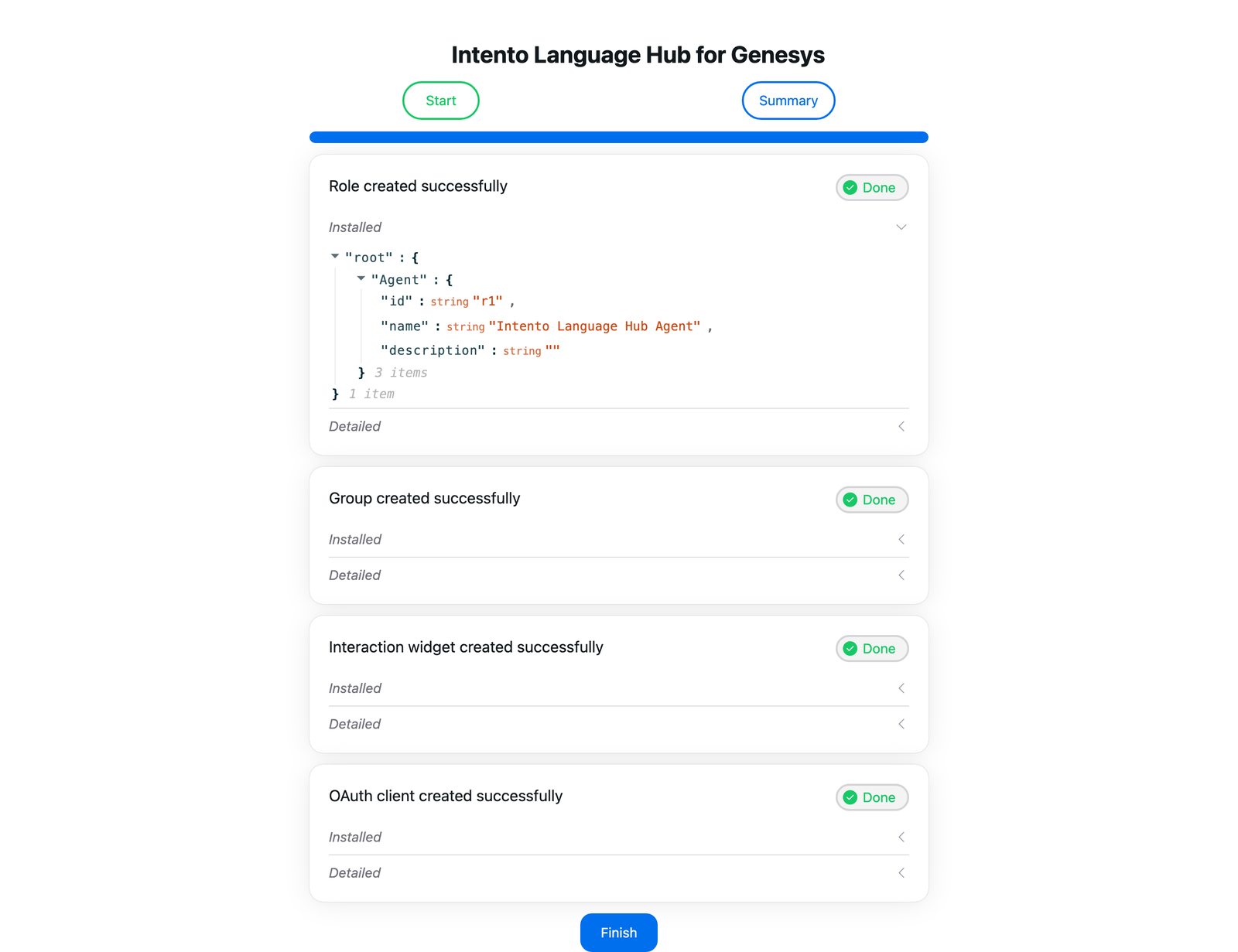1238x952 pixels.
Task: Click Done badge for Group created
Action: pyautogui.click(x=872, y=500)
